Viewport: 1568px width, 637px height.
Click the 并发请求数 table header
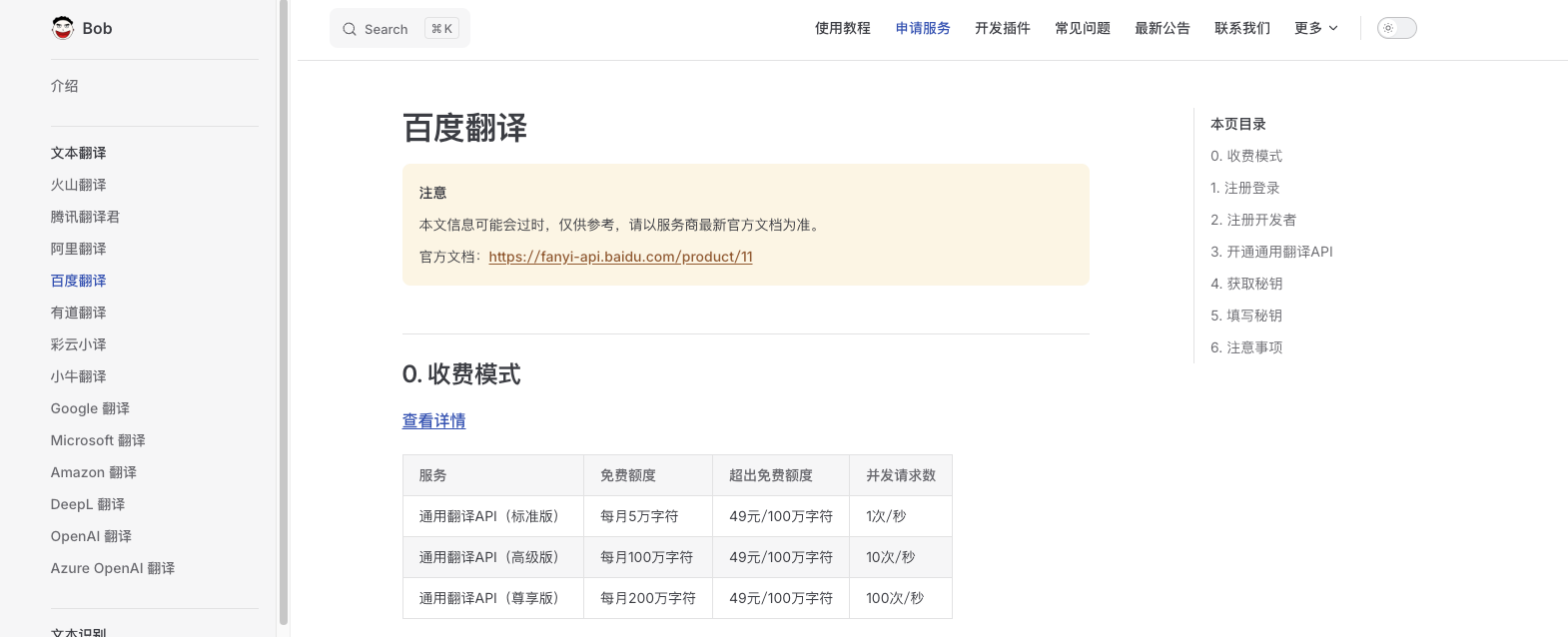click(901, 475)
